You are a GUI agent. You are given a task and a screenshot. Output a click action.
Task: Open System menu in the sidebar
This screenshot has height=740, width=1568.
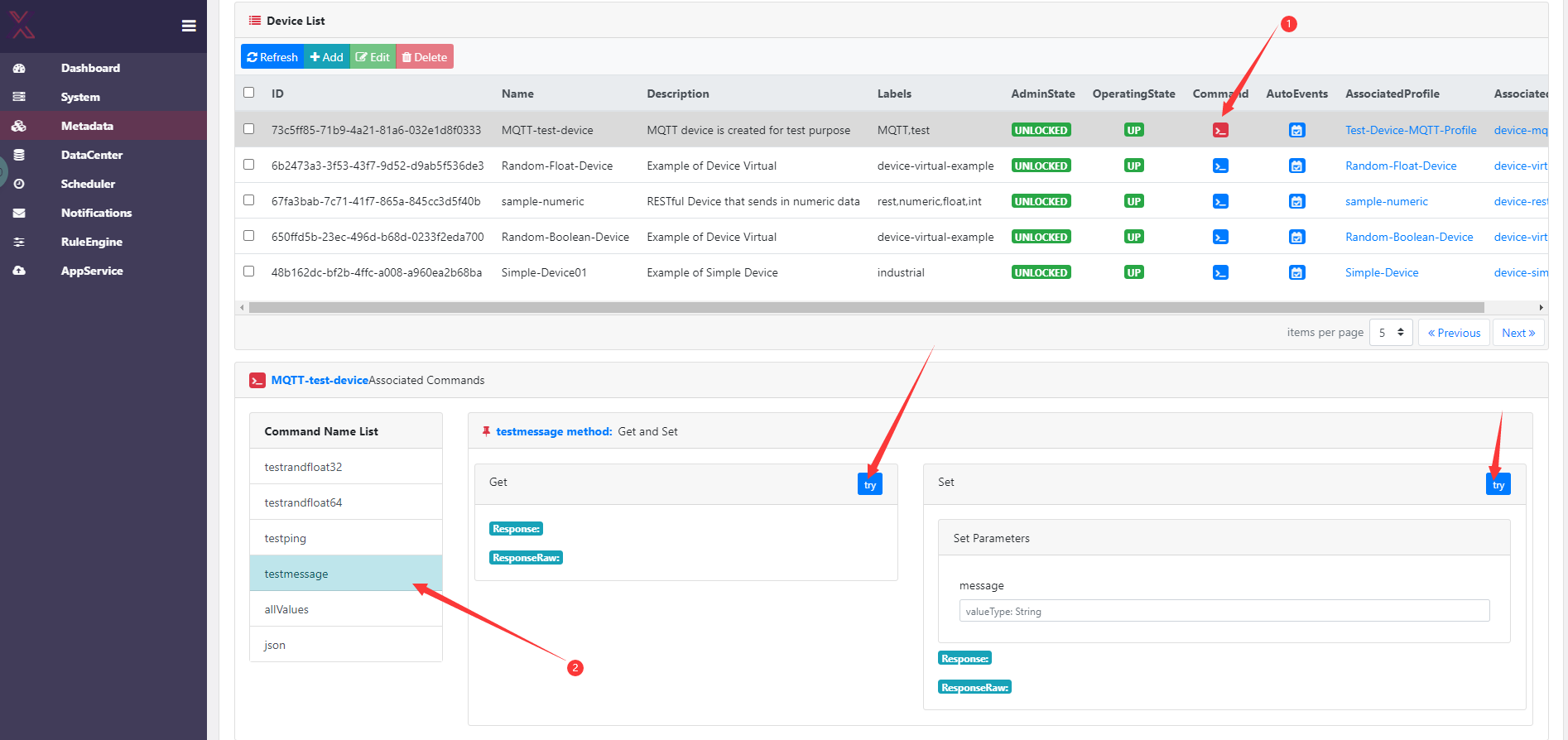pyautogui.click(x=80, y=97)
